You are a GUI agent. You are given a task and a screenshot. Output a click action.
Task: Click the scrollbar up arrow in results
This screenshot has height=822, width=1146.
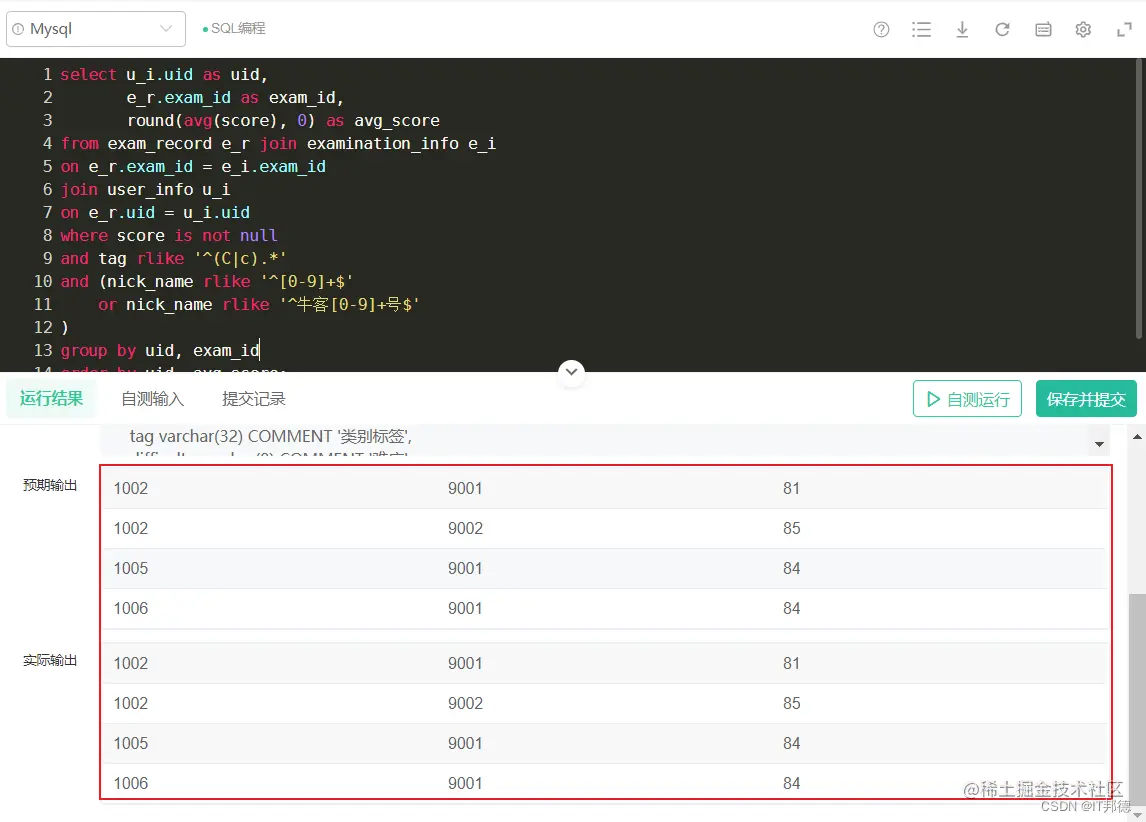[x=1137, y=436]
